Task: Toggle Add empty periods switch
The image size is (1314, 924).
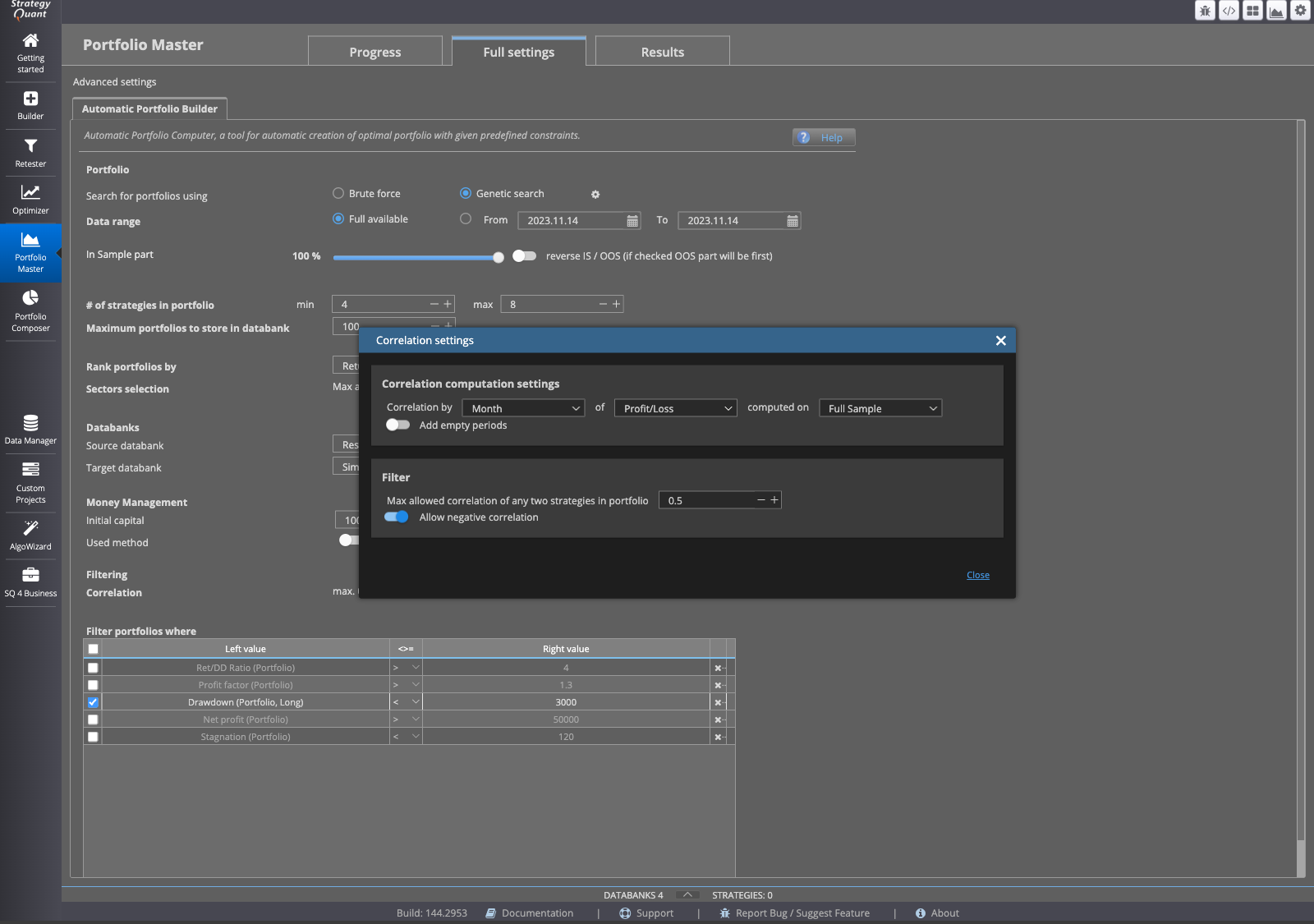Action: coord(397,425)
